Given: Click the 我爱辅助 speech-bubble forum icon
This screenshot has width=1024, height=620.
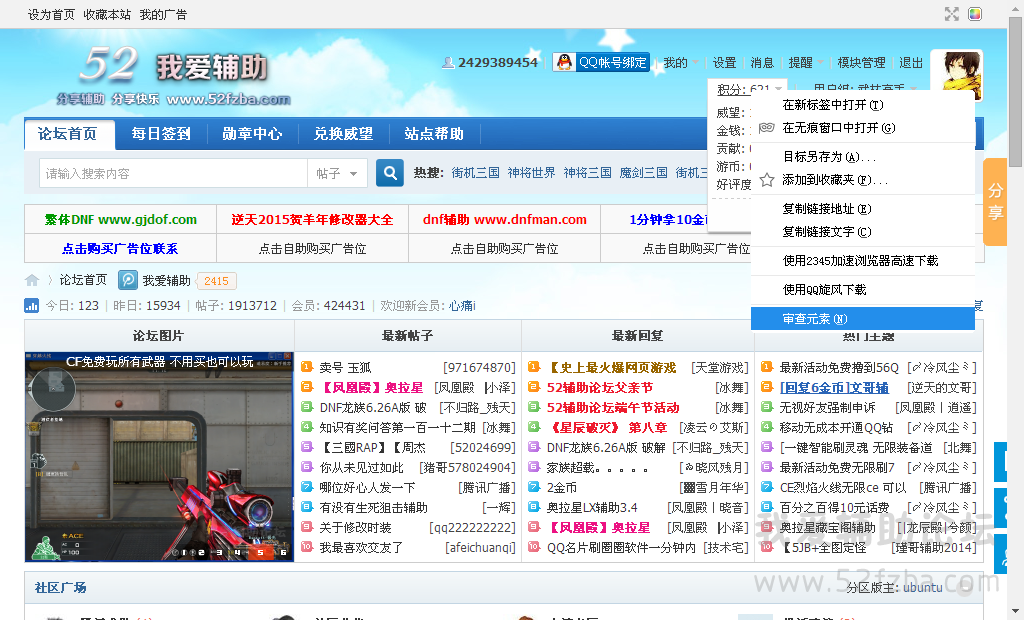Looking at the screenshot, I should coord(128,281).
